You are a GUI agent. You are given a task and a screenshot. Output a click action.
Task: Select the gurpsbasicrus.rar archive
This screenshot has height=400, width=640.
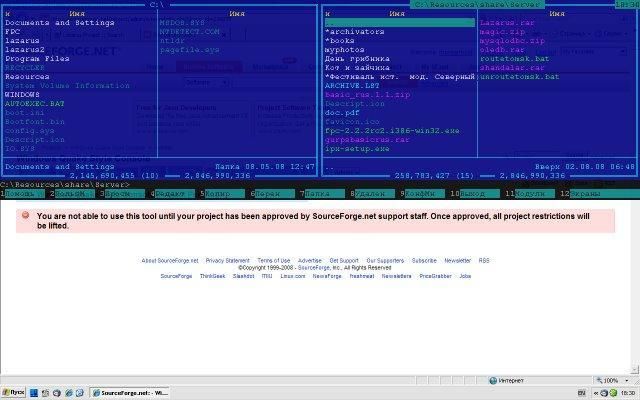click(367, 140)
